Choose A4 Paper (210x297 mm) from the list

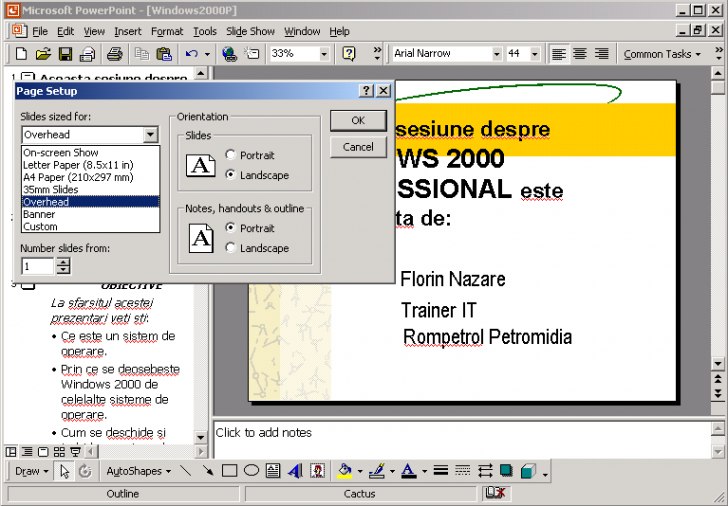click(x=91, y=177)
